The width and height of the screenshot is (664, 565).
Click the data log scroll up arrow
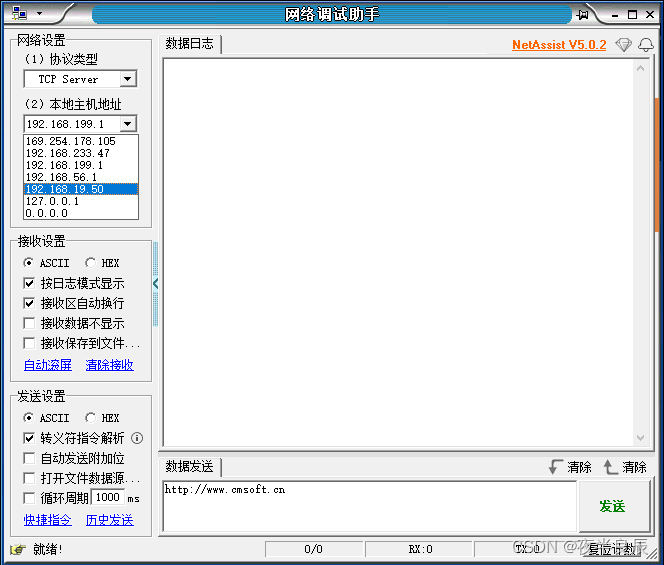[x=640, y=68]
